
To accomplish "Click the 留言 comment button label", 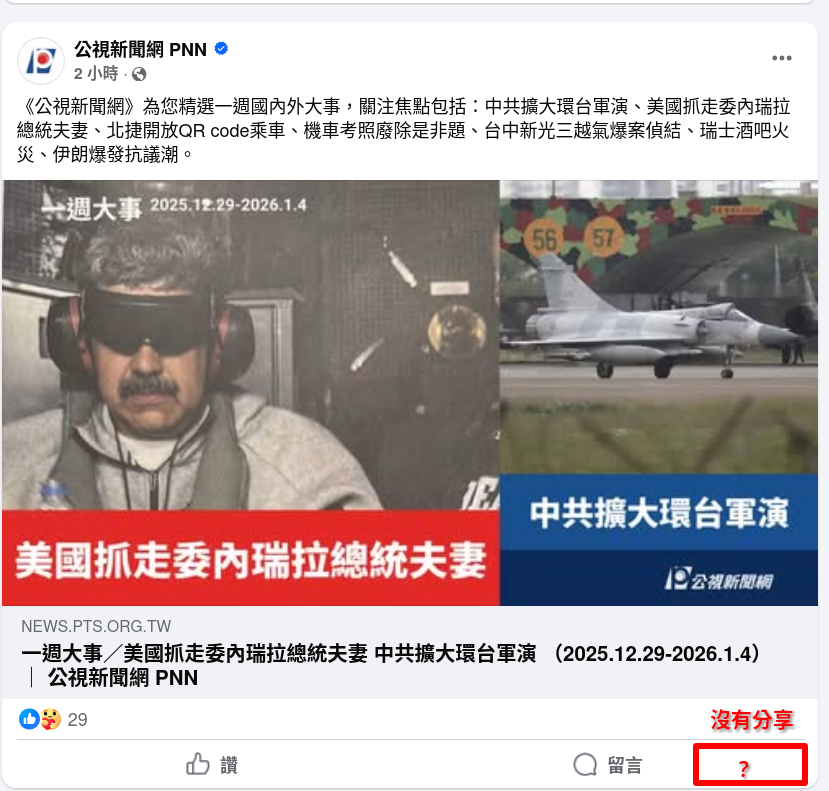I will pyautogui.click(x=625, y=765).
